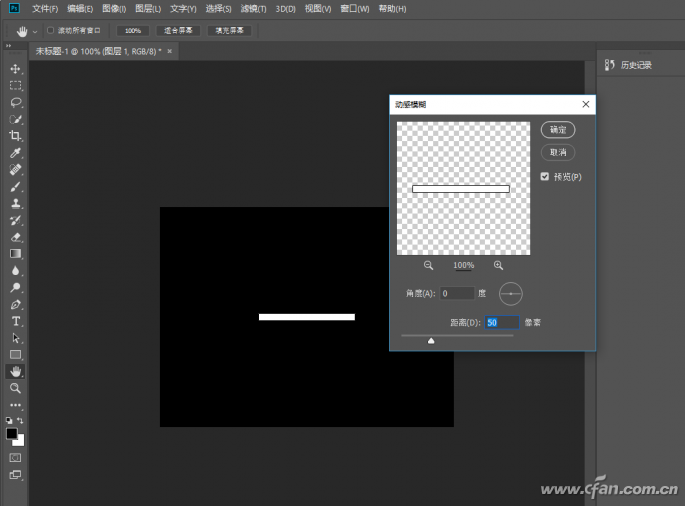Select the Quick Selection tool

point(15,119)
